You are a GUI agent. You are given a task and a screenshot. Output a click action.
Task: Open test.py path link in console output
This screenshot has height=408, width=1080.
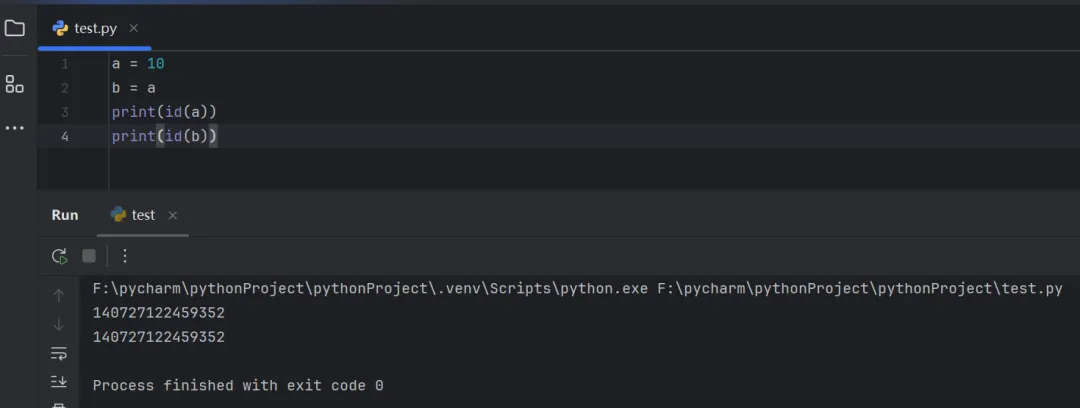click(860, 289)
